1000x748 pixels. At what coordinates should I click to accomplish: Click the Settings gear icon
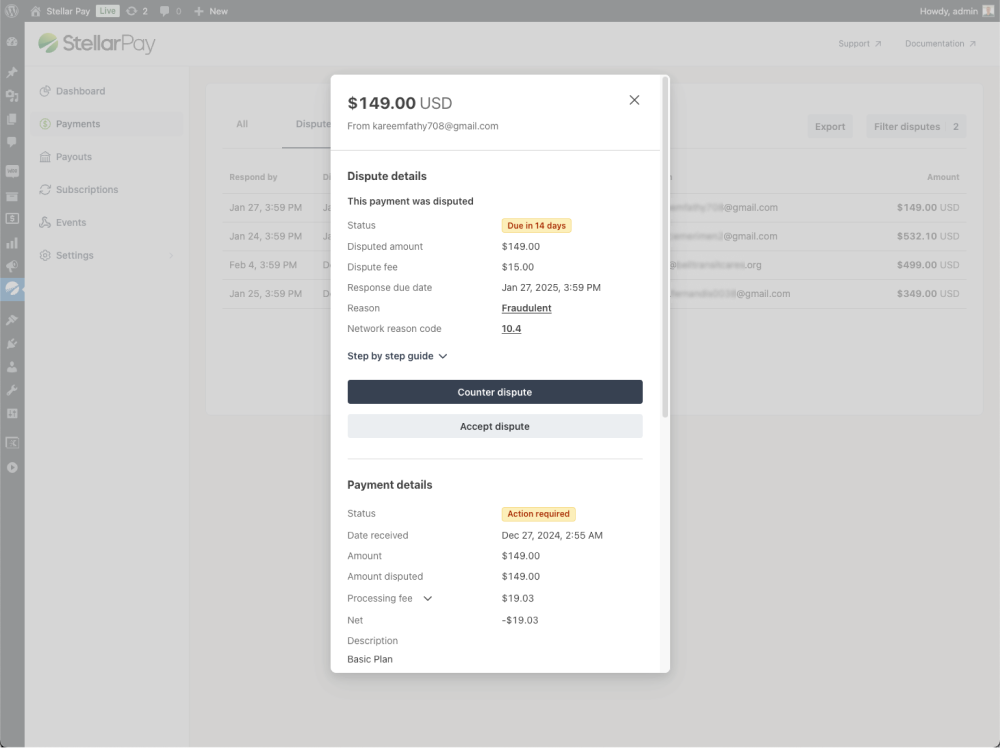[x=45, y=256]
